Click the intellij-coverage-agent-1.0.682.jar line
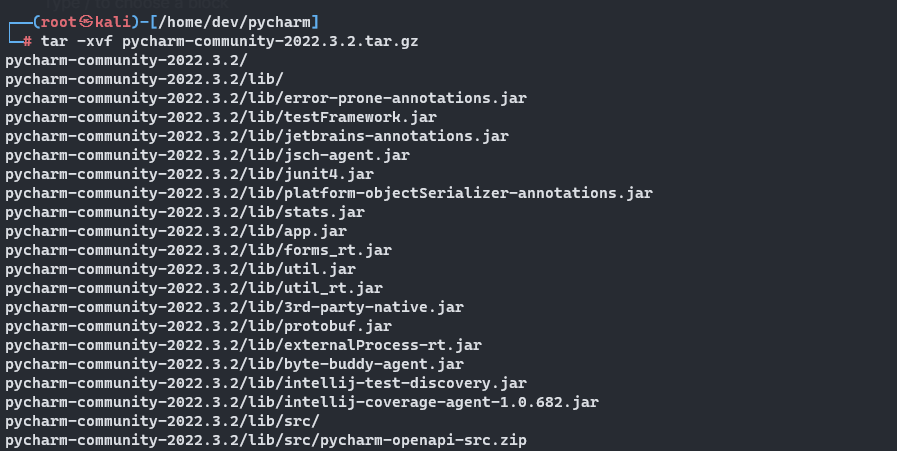 pos(301,402)
